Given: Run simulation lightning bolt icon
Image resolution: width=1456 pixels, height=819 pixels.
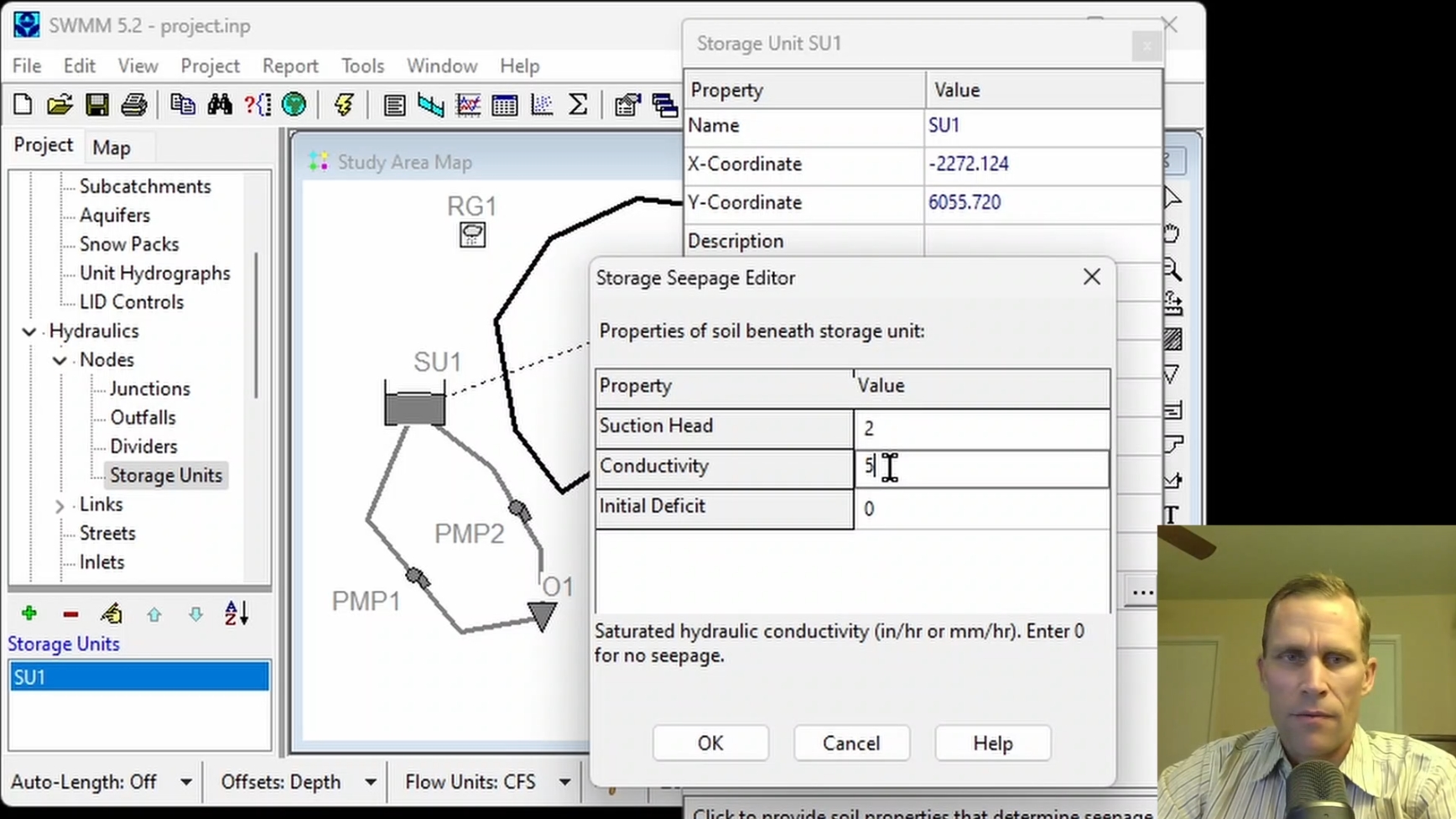Looking at the screenshot, I should 343,105.
